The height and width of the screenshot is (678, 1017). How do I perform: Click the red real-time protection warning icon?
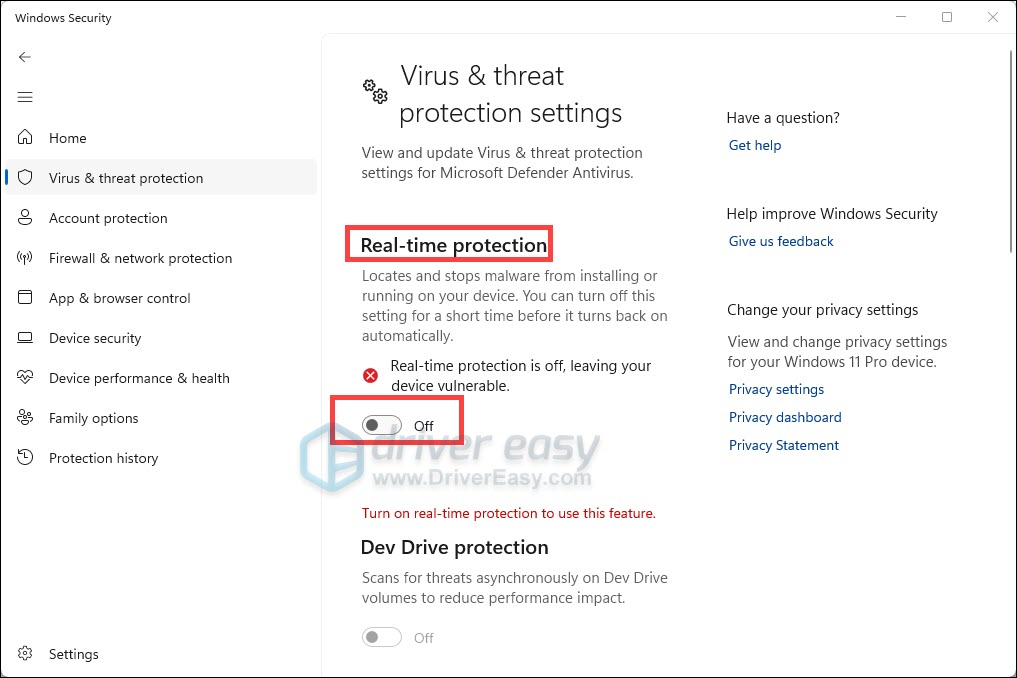(371, 375)
